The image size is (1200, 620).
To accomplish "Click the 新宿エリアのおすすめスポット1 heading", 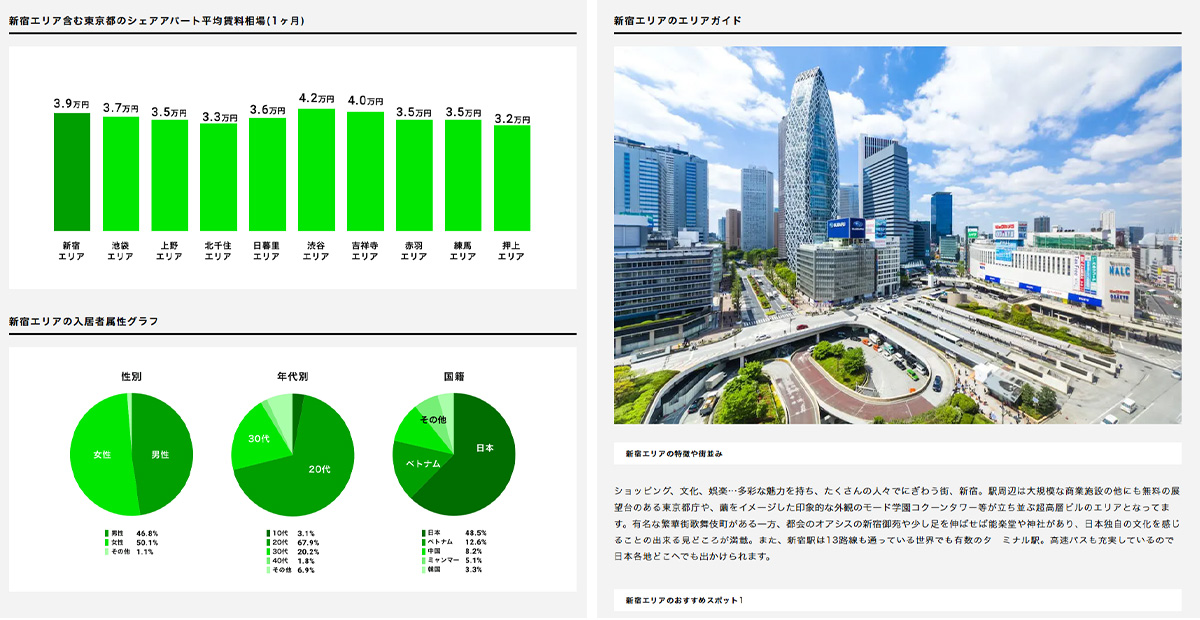I will coord(684,600).
